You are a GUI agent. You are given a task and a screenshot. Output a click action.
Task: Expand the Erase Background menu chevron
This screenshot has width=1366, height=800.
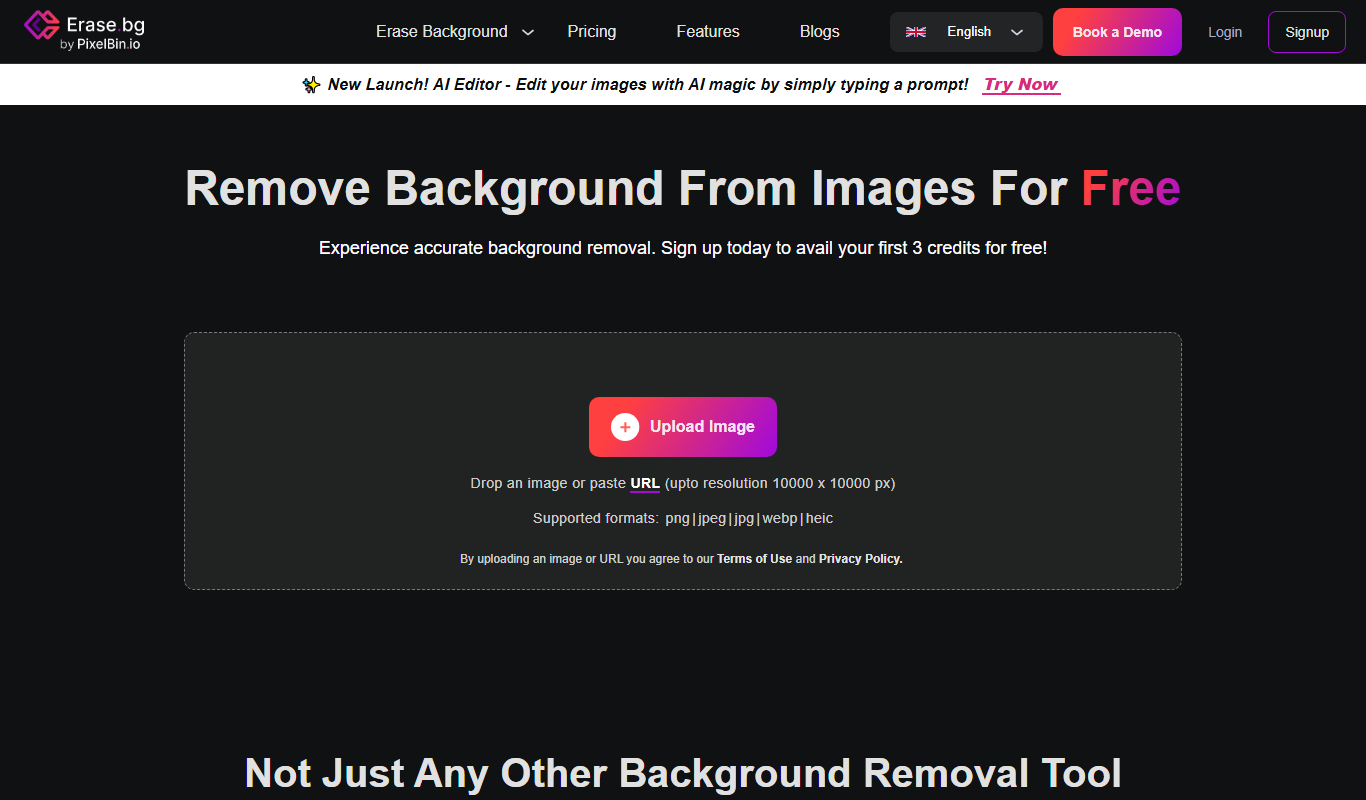click(528, 32)
